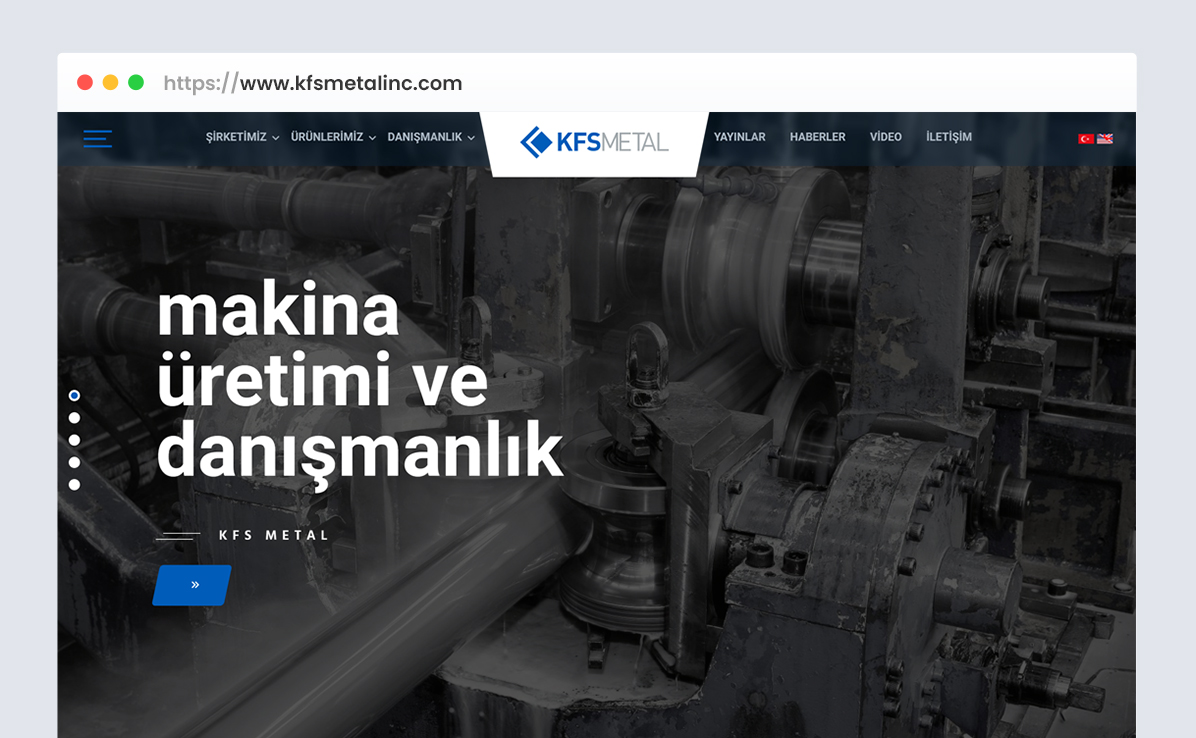Expand the ÜRÜNLERİMİZ dropdown menu
The width and height of the screenshot is (1196, 738).
click(333, 137)
